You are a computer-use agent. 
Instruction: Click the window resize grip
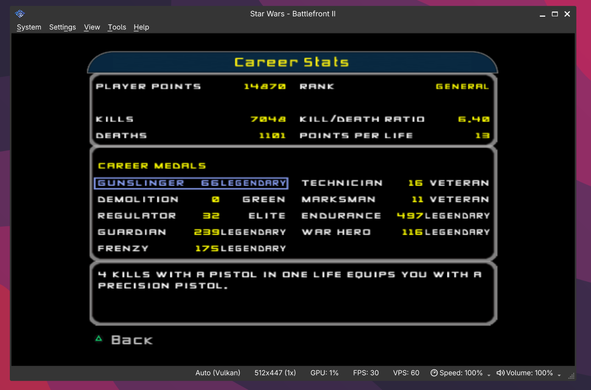pos(571,376)
